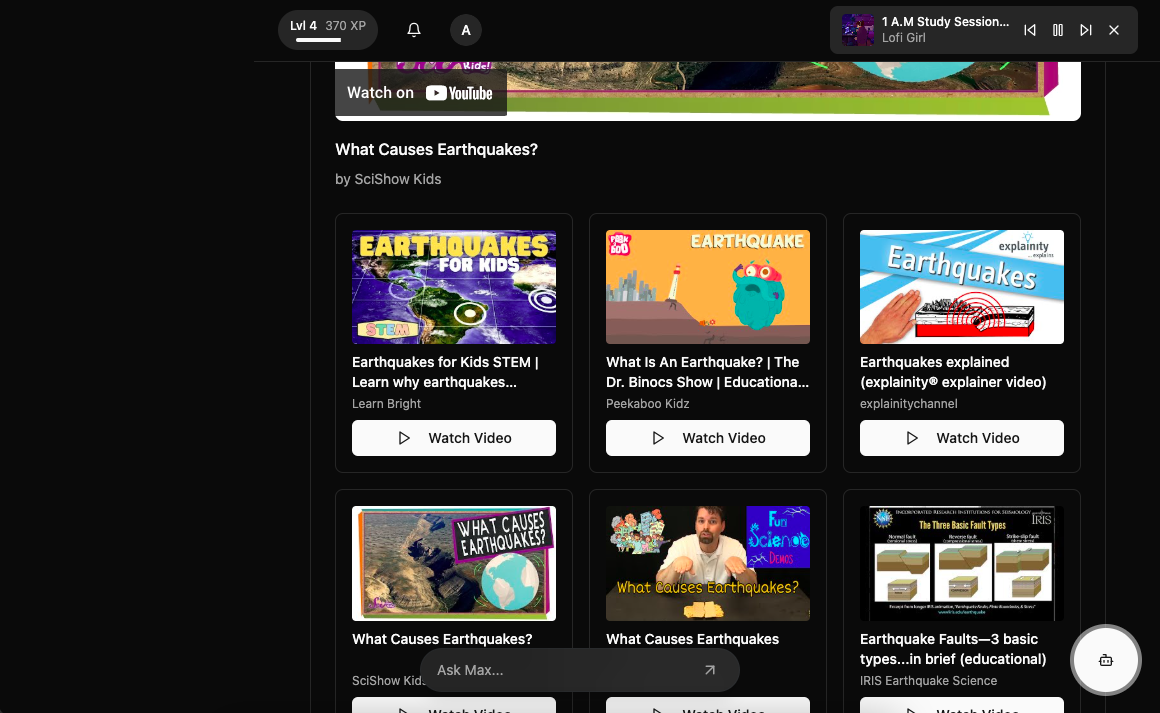Click the Lofi Girl artist label

point(903,38)
